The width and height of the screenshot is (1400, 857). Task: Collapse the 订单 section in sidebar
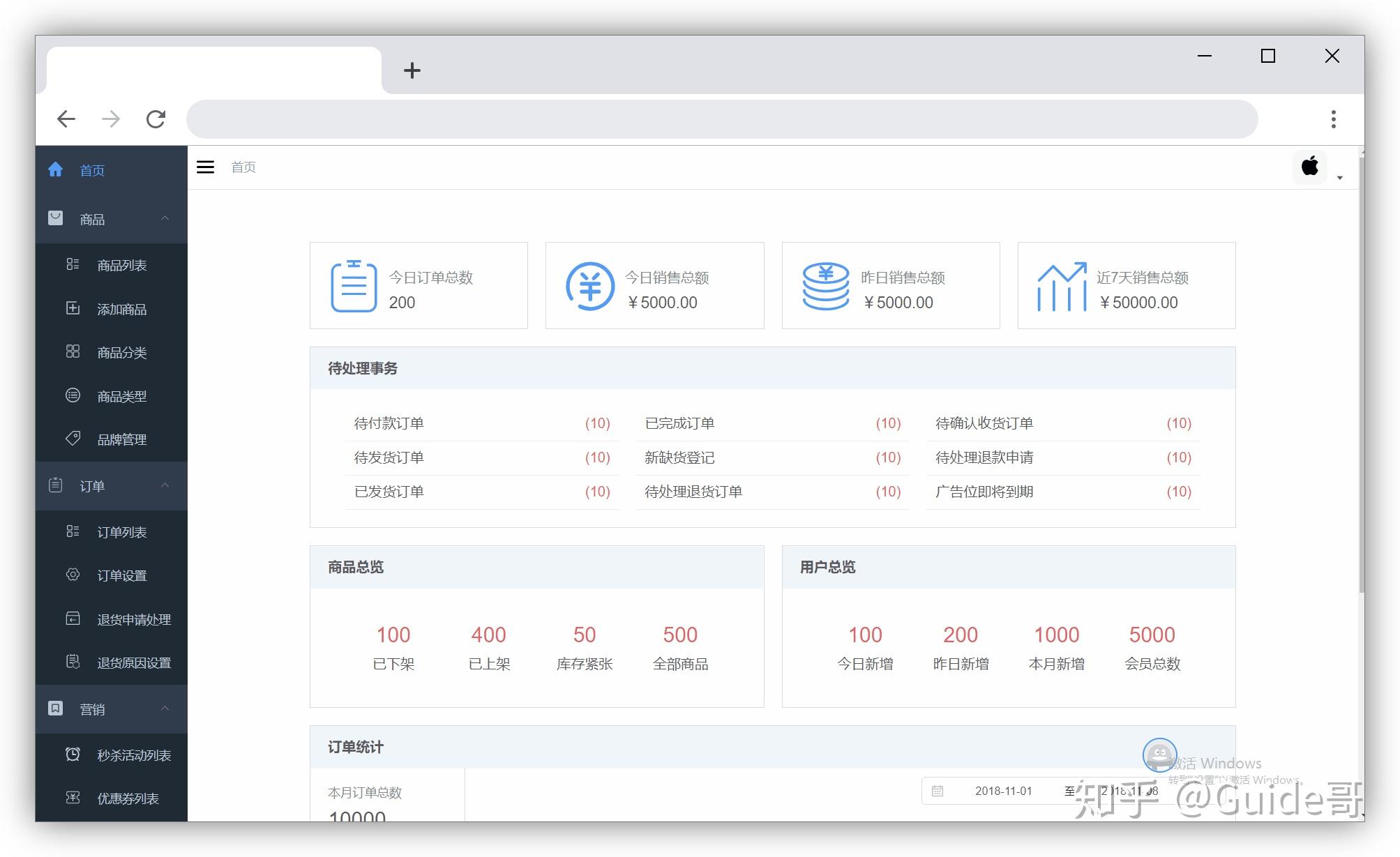tap(166, 486)
